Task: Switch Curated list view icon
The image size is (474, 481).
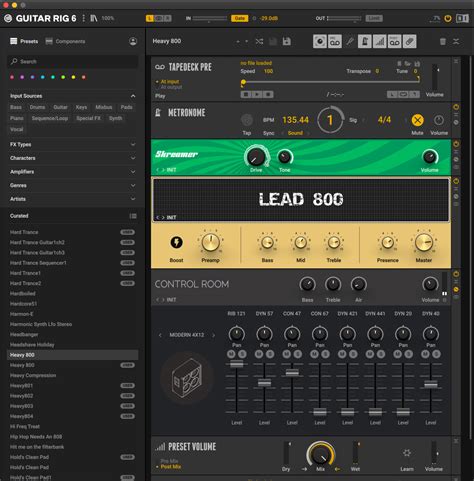Action: (x=133, y=216)
